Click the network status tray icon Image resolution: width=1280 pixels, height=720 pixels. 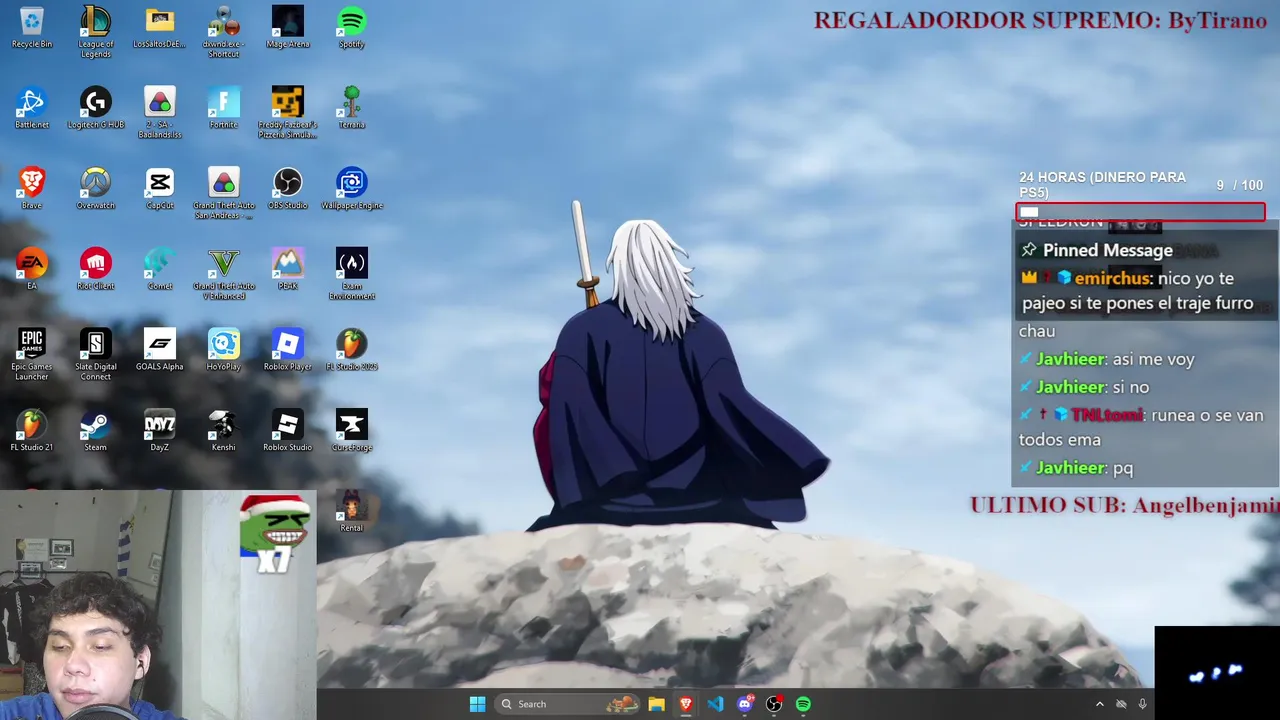(1121, 704)
